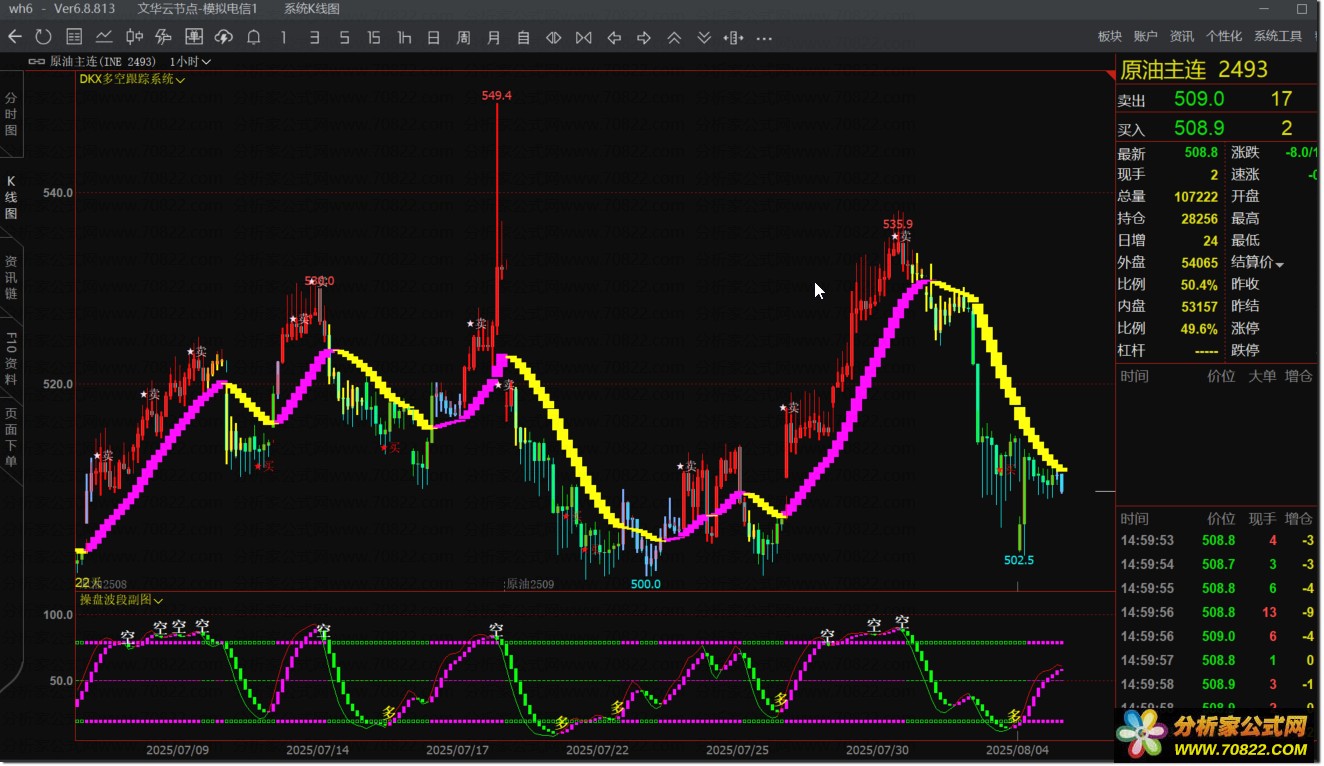Screen dimensions: 1324x766
Task: Click the 买入 price 508.9
Action: point(1199,128)
